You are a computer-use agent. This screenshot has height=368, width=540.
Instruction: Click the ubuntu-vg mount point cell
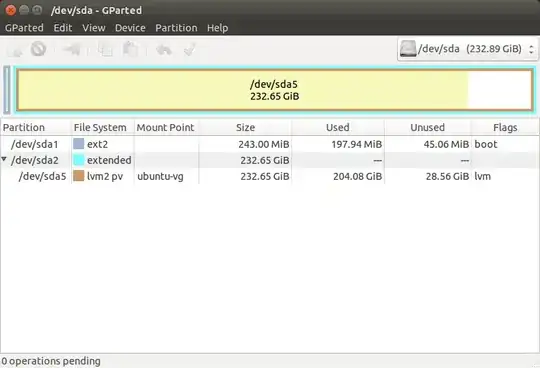160,176
